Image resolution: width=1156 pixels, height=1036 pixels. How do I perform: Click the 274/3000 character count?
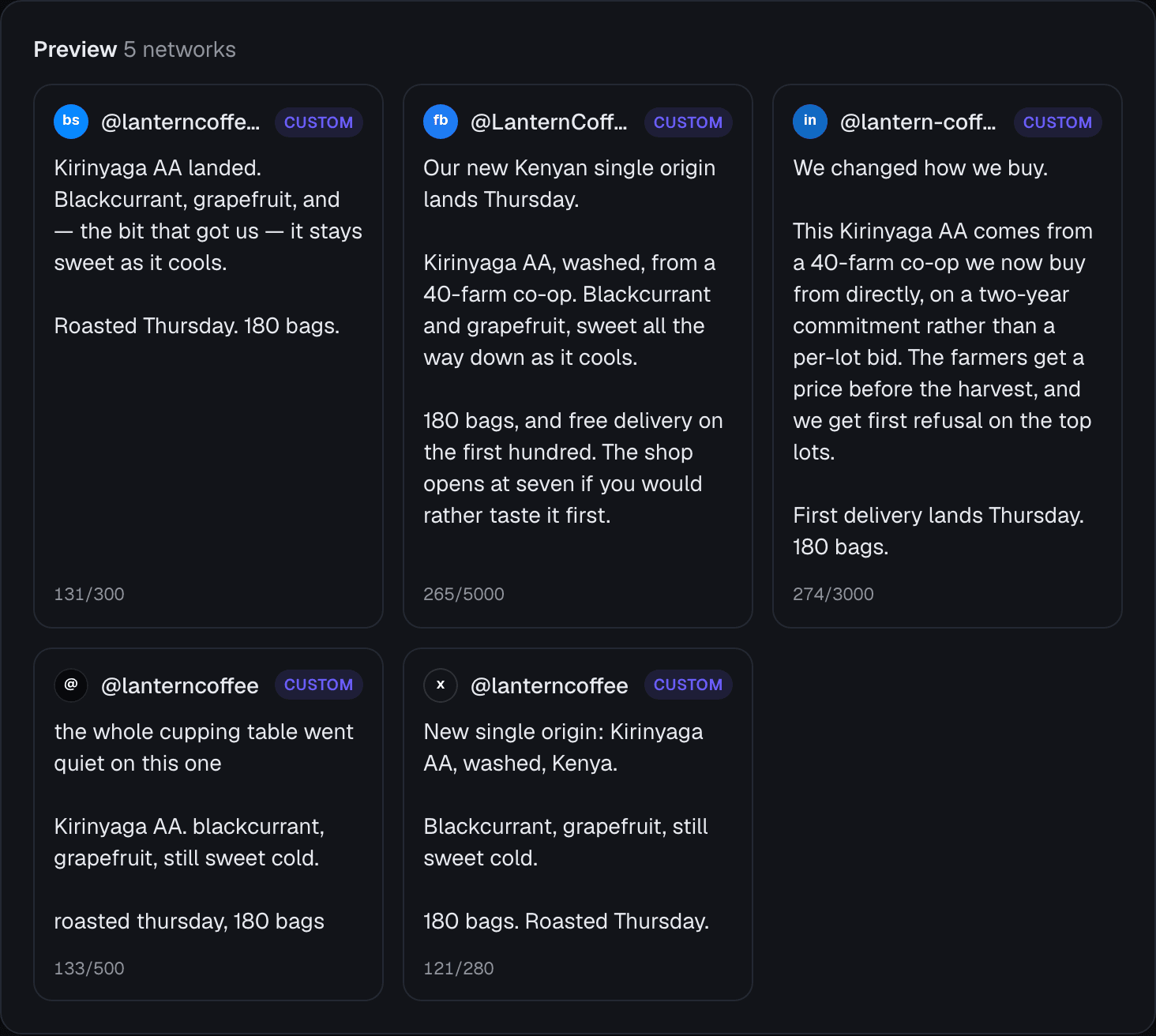coord(833,594)
